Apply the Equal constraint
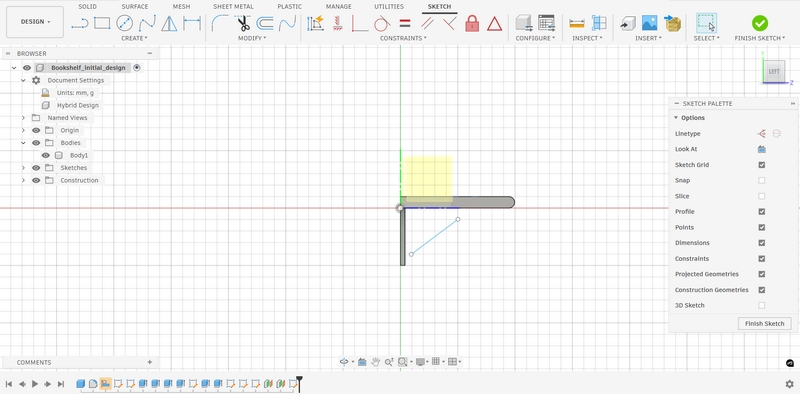800x394 pixels. (x=405, y=23)
